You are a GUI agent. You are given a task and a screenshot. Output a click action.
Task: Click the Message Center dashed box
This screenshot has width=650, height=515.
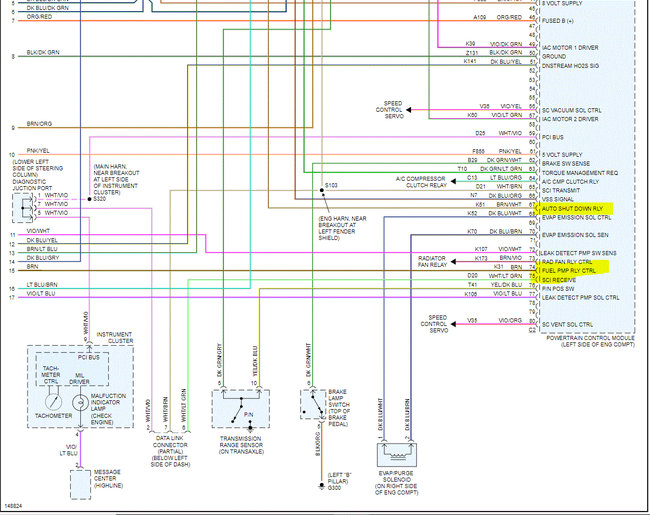click(80, 485)
